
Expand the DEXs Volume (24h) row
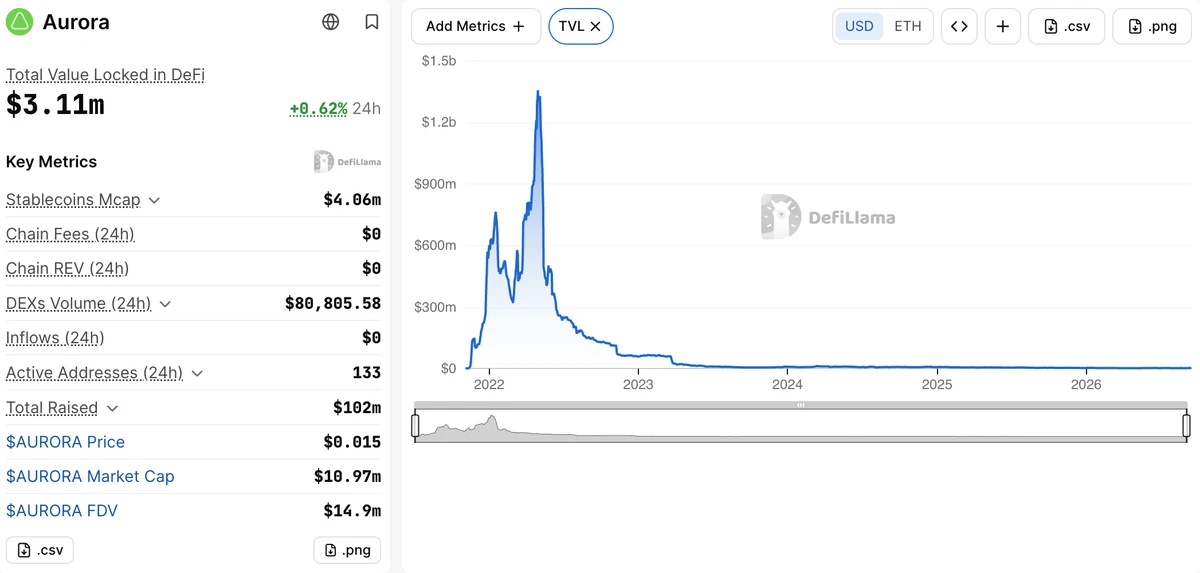point(165,304)
